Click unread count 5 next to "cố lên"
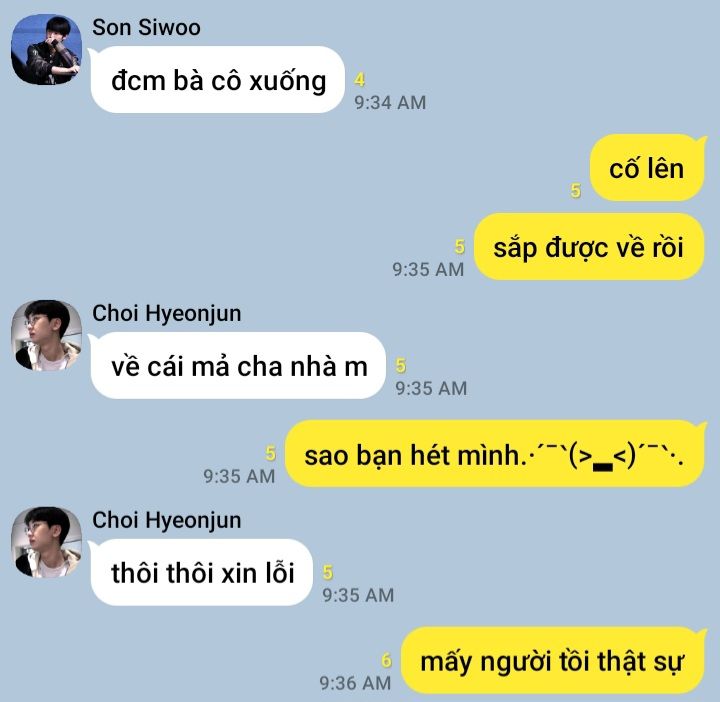The width and height of the screenshot is (720, 702). (576, 191)
